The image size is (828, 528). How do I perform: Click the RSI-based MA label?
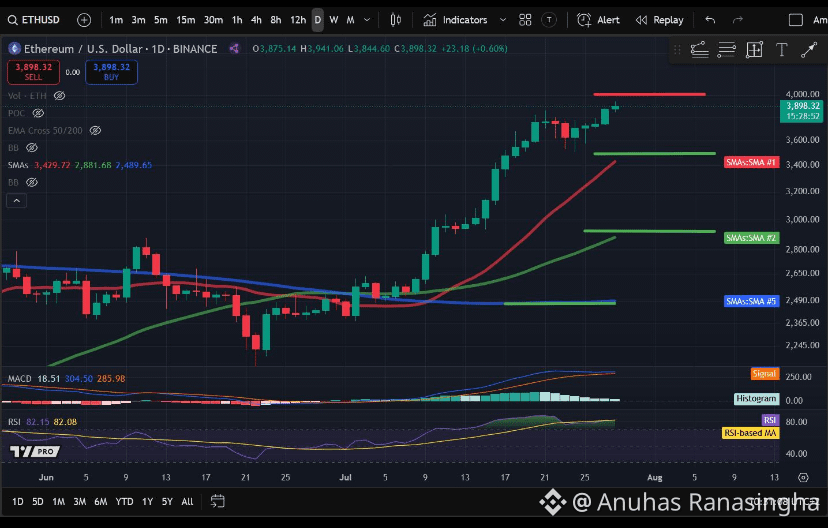750,433
